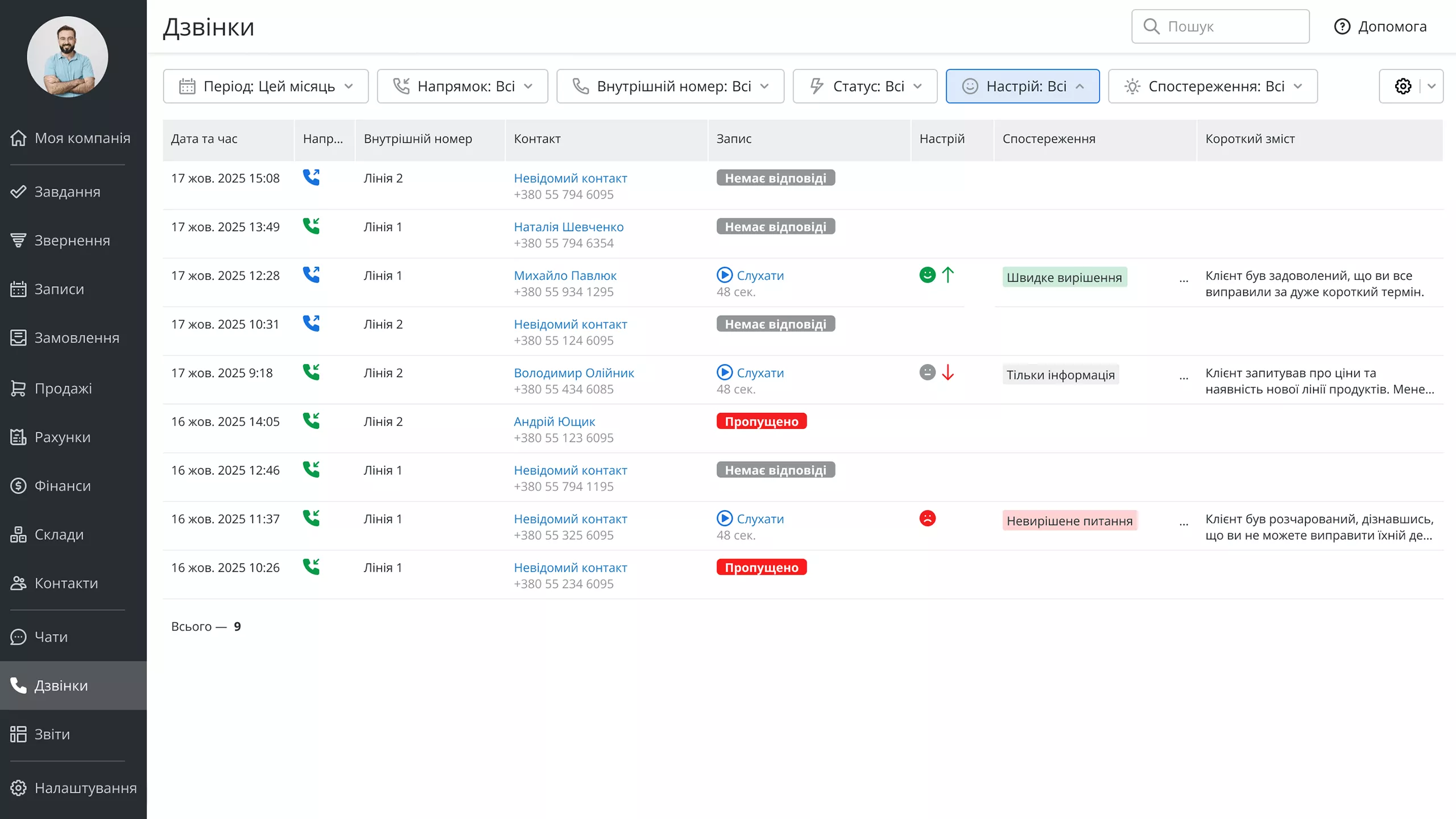The image size is (1456, 819).
Task: Click the incoming call icon for 17 жов. 9:18
Action: pos(311,372)
